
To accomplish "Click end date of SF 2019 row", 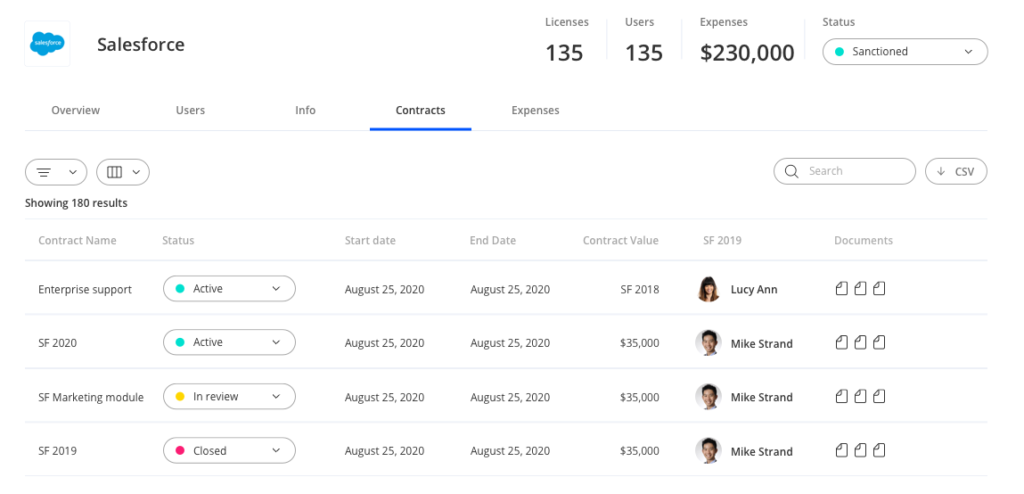I will coord(510,452).
